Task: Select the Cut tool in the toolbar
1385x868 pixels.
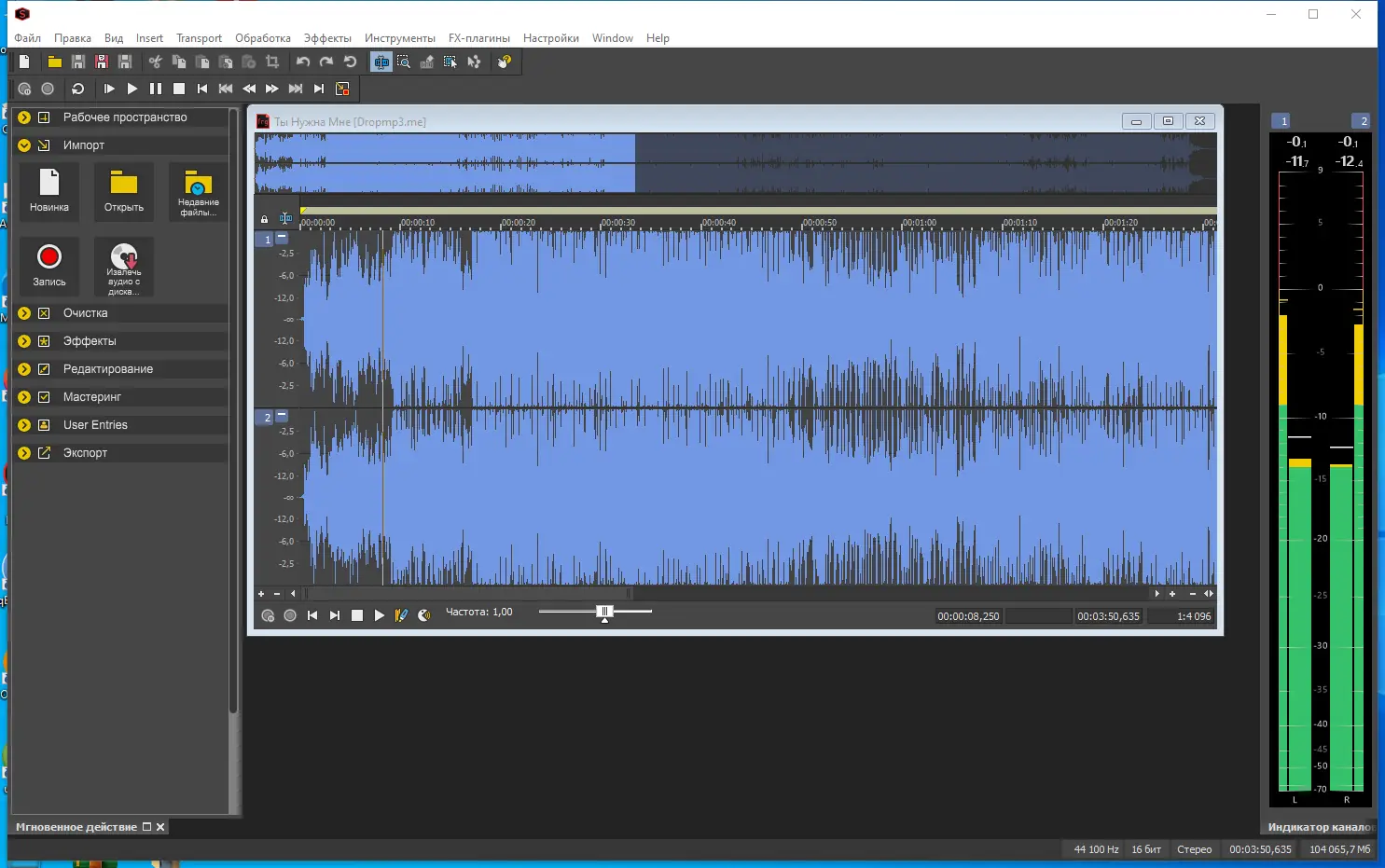Action: tap(154, 62)
